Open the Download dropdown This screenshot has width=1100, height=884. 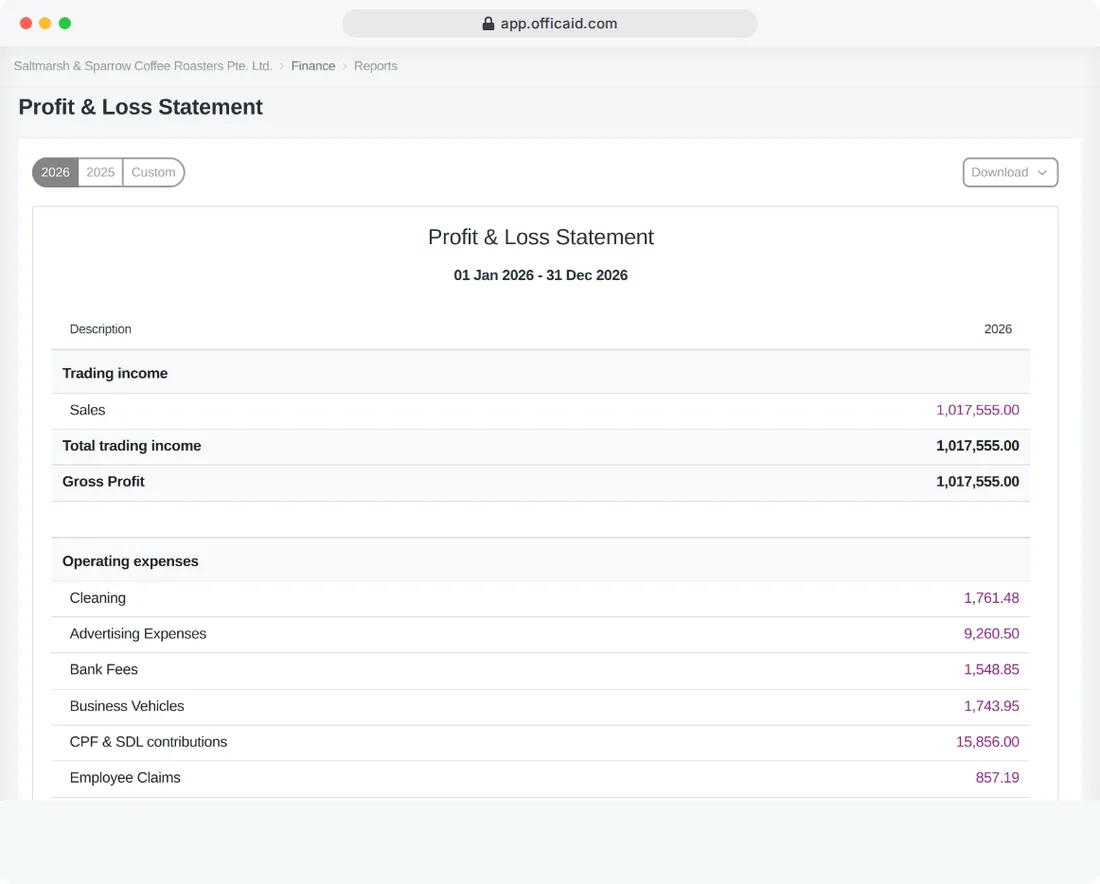[x=1010, y=173]
